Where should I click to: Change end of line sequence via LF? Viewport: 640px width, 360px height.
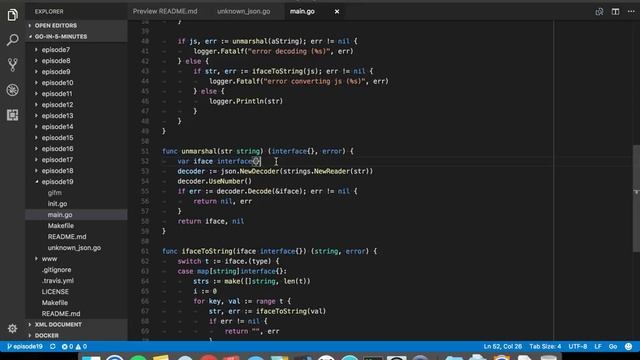598,347
